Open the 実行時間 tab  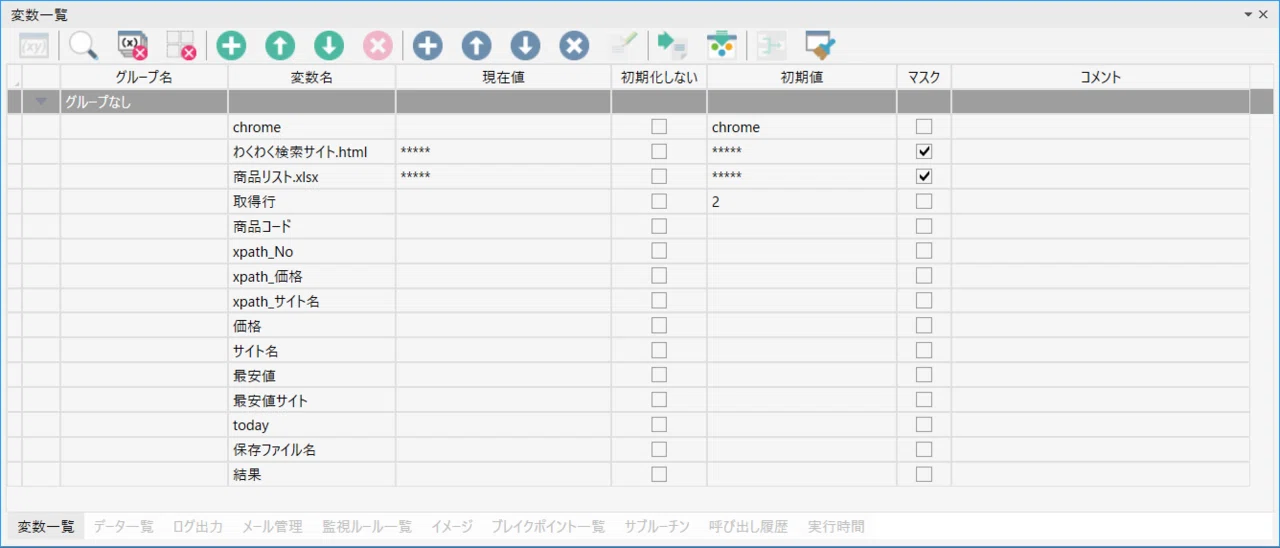pyautogui.click(x=836, y=526)
